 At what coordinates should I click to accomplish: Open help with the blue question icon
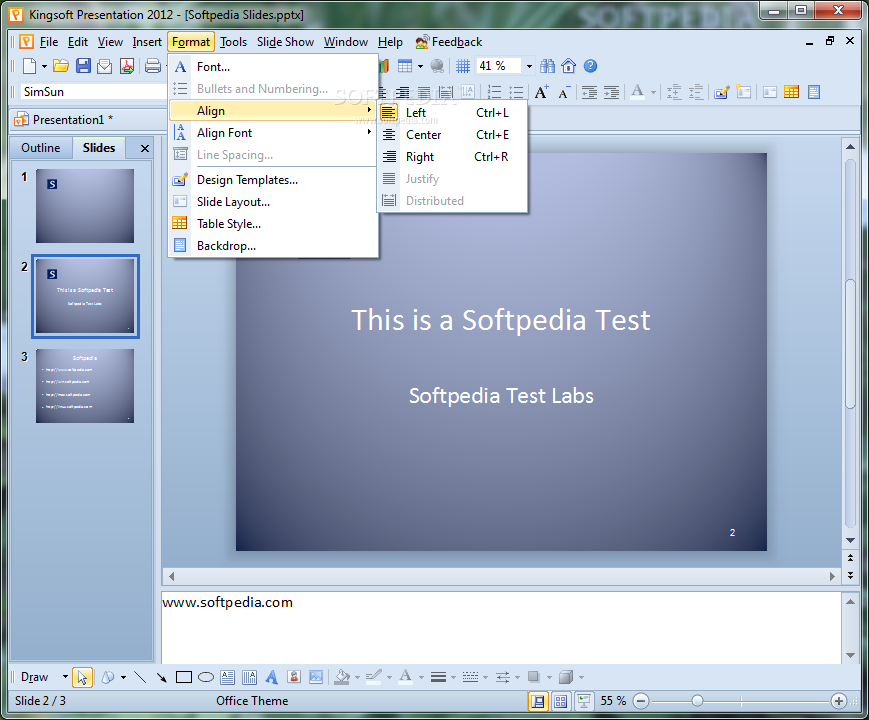pos(591,66)
